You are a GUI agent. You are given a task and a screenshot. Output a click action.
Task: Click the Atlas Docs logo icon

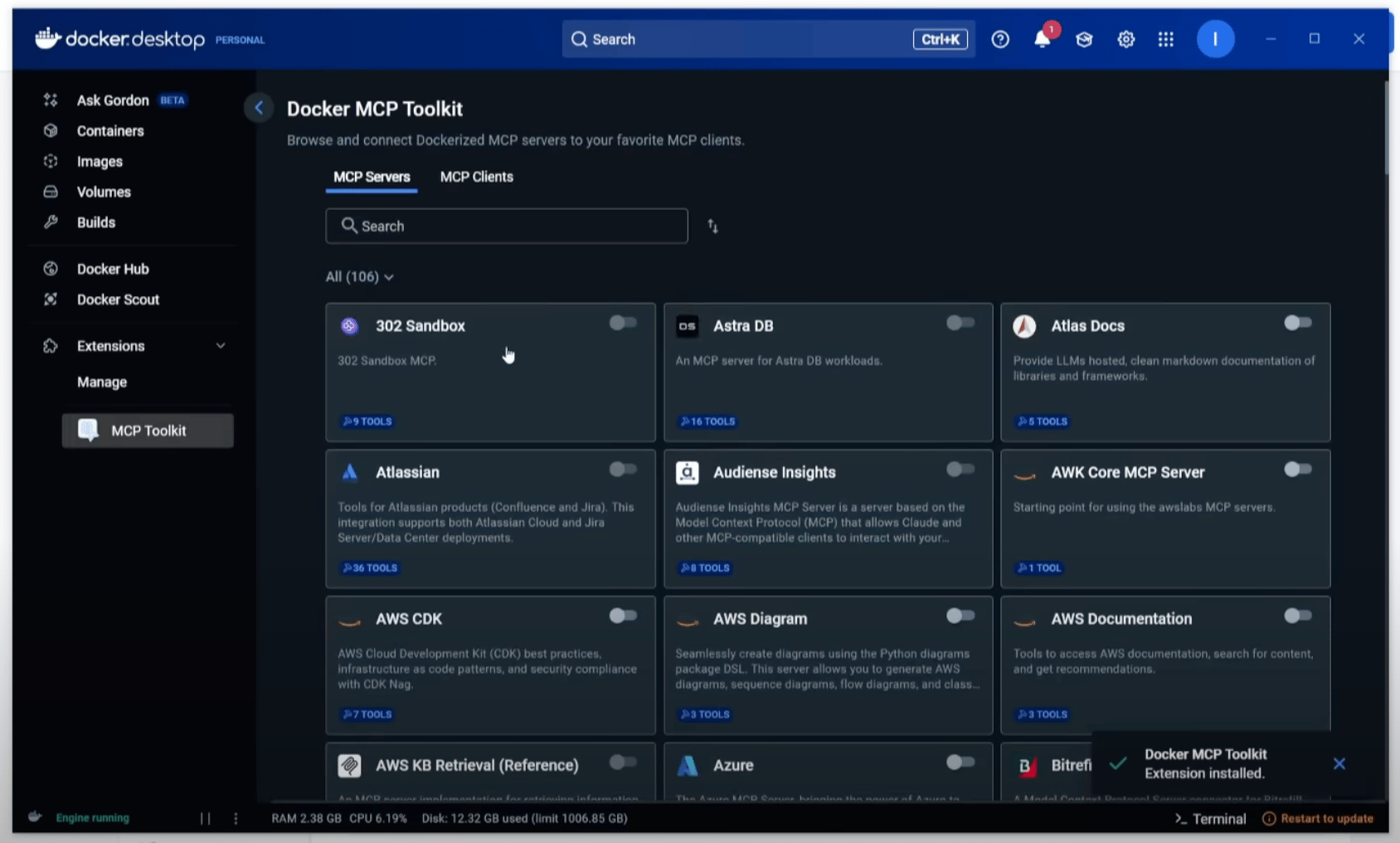point(1024,326)
